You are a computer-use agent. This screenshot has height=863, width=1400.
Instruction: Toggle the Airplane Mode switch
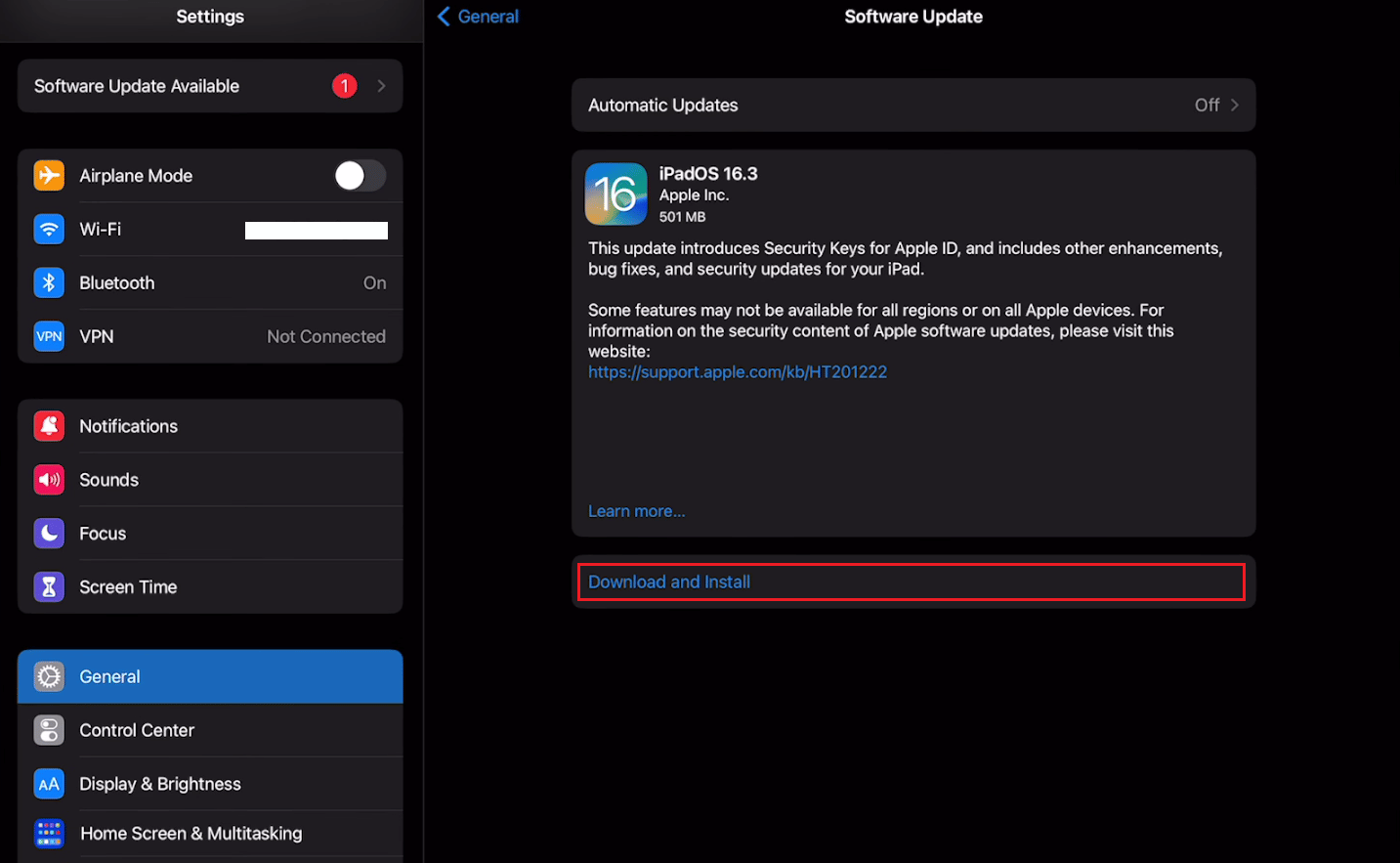click(x=360, y=176)
